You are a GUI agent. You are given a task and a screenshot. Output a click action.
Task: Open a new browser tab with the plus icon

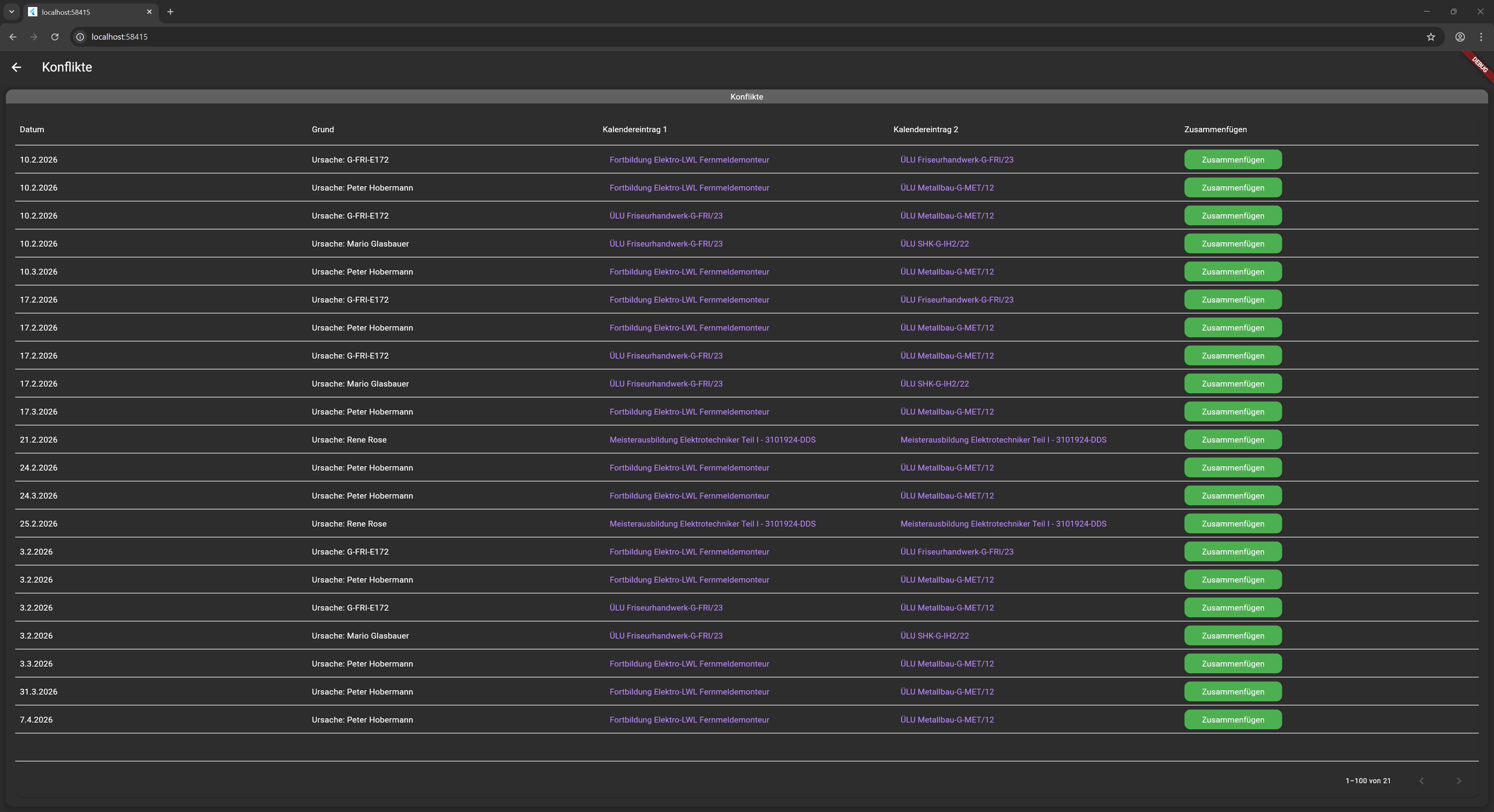pyautogui.click(x=170, y=12)
